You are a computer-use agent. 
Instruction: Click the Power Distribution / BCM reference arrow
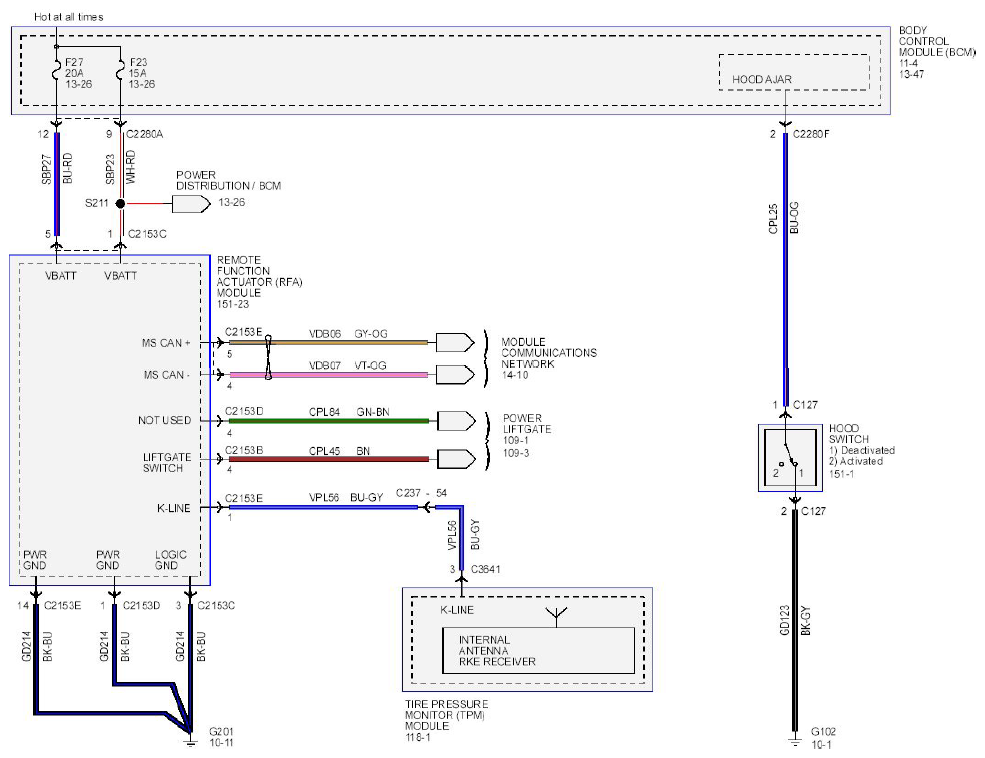191,203
